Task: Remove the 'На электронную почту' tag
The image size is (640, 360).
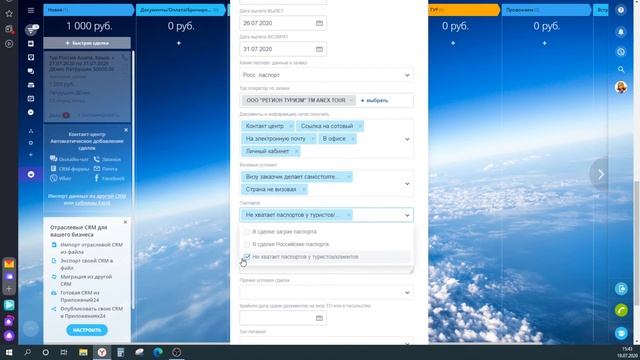Action: click(x=312, y=139)
